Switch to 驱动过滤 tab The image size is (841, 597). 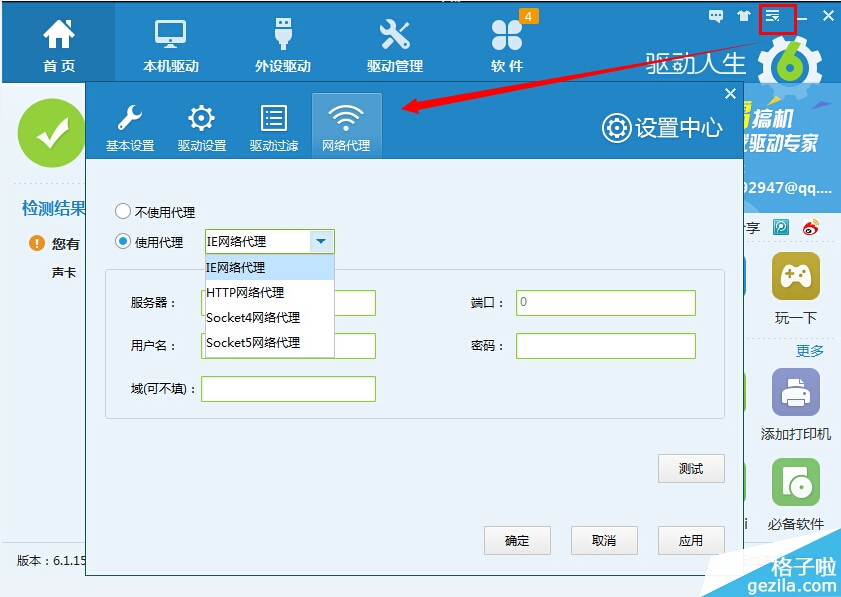[274, 126]
